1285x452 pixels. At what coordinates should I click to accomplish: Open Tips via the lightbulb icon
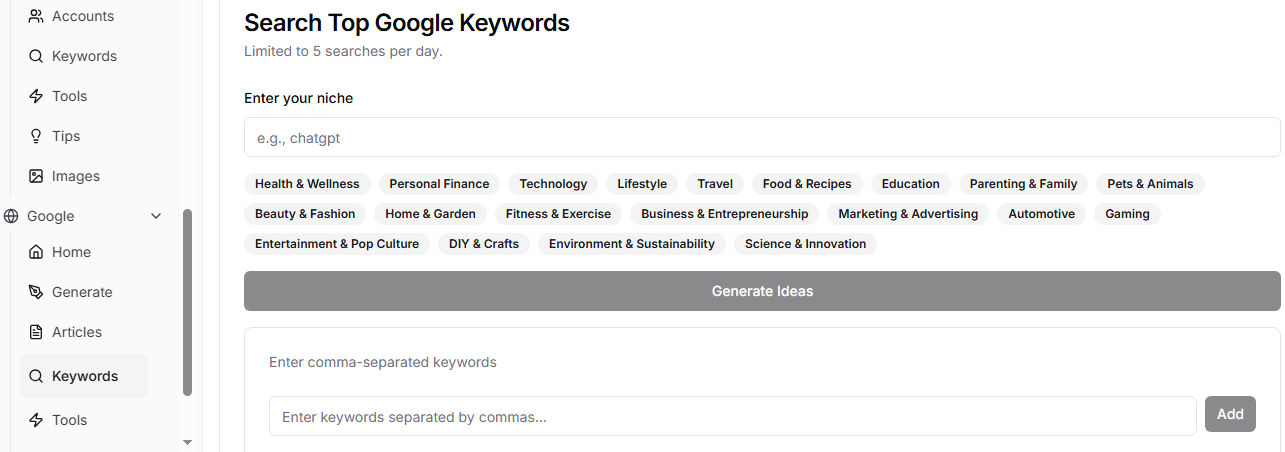[36, 136]
